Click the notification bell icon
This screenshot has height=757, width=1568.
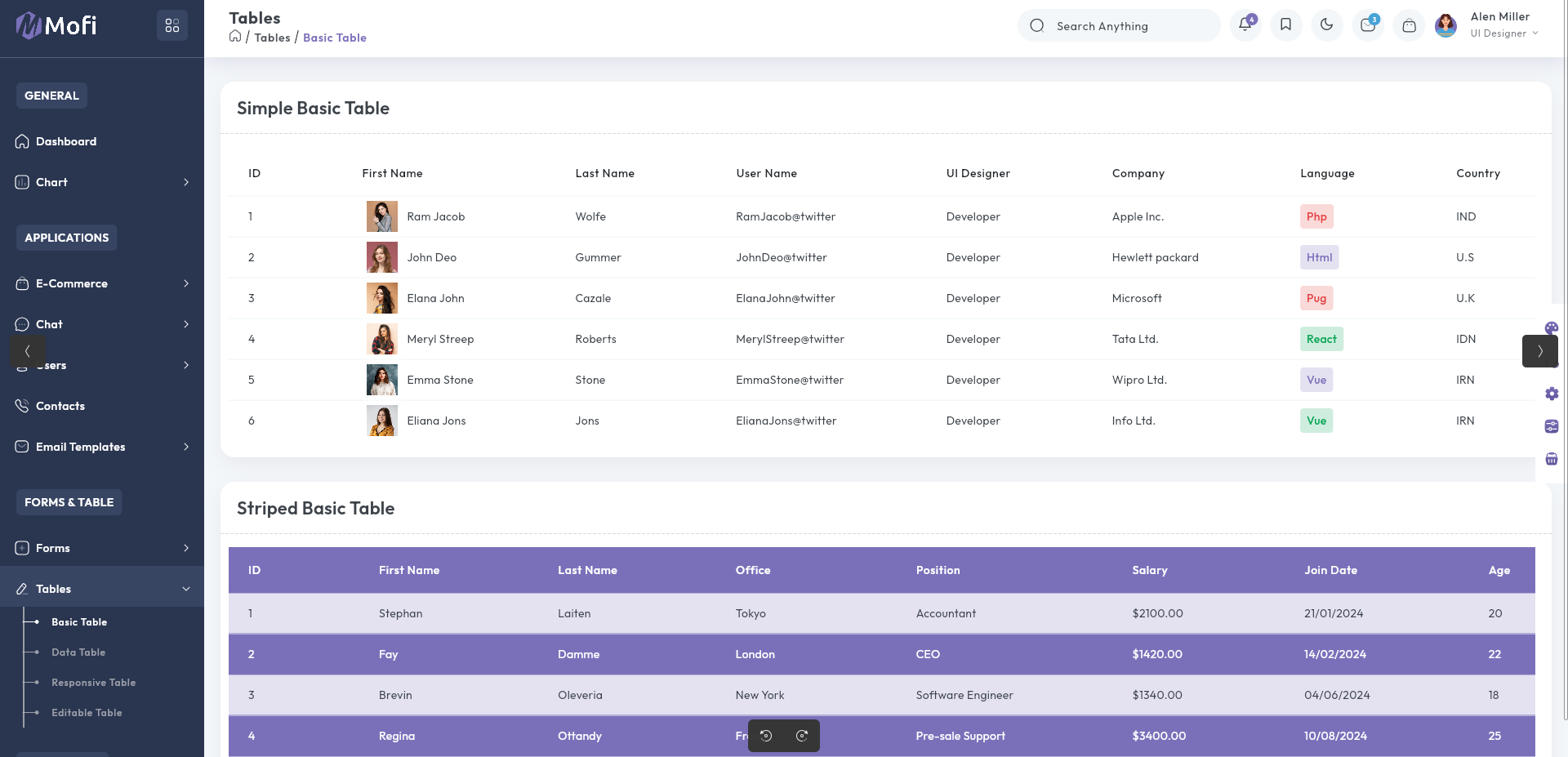(x=1245, y=24)
